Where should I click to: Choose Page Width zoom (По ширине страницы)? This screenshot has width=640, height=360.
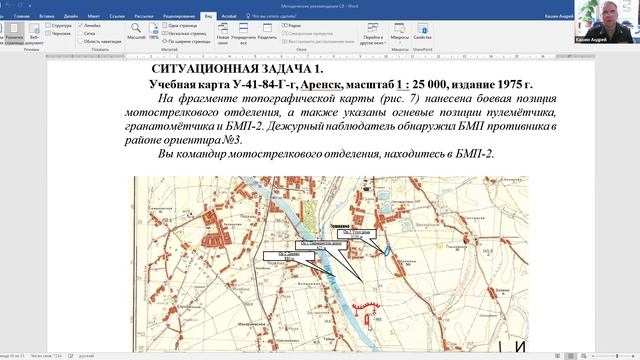(187, 41)
